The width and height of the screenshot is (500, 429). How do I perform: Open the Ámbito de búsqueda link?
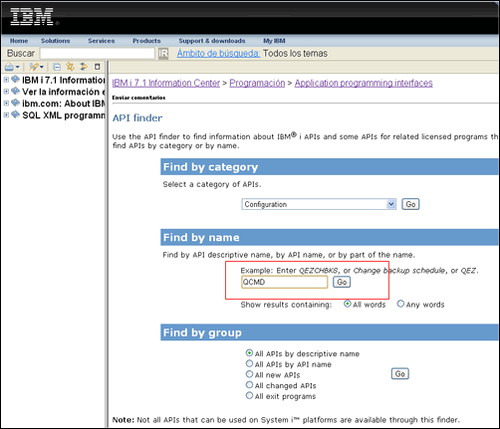218,53
